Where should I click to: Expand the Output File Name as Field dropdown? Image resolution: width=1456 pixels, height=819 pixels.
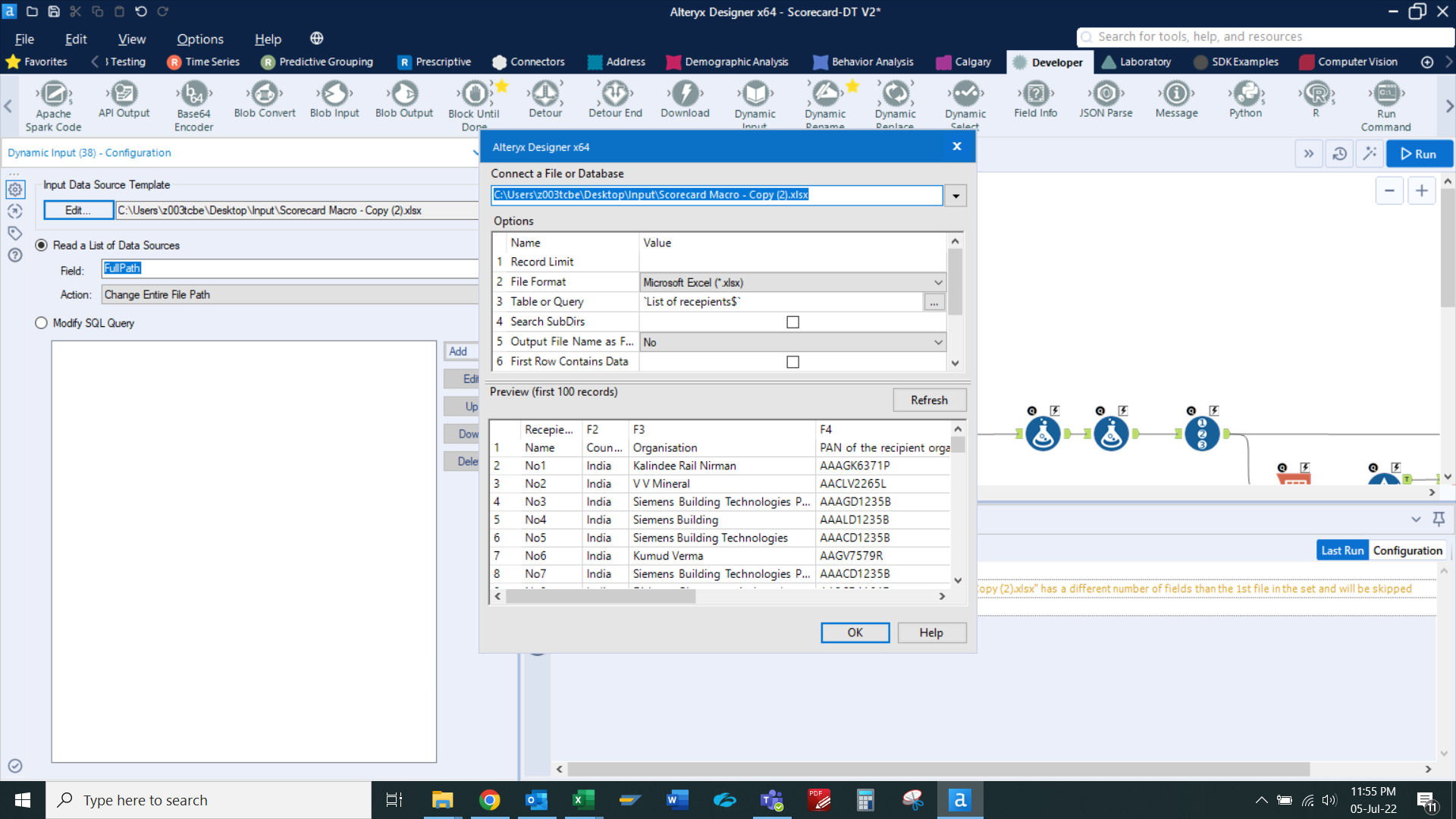pyautogui.click(x=938, y=342)
